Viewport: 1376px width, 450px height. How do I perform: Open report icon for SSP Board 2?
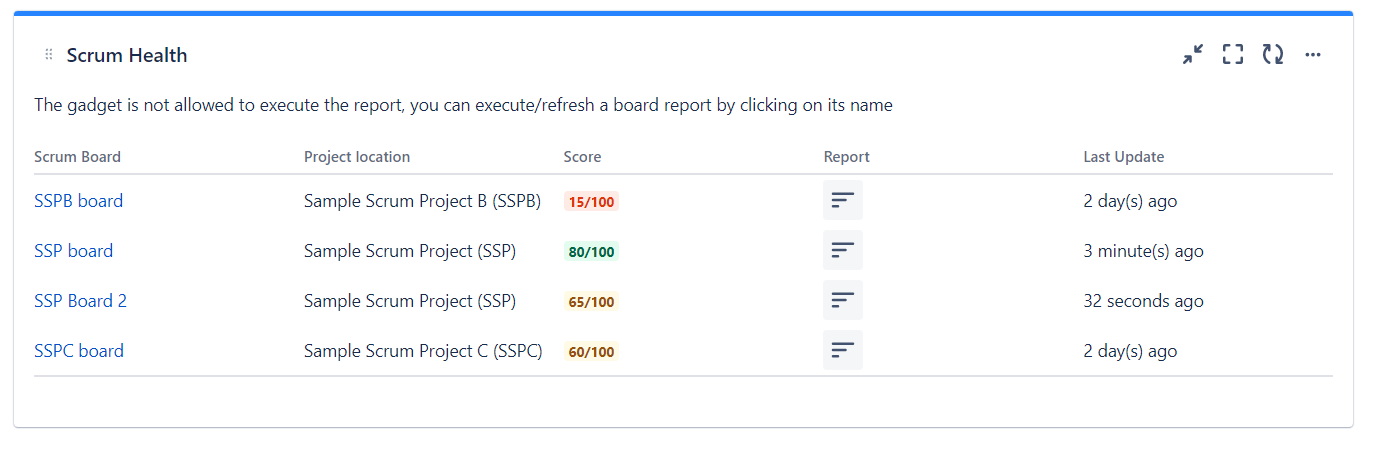843,300
